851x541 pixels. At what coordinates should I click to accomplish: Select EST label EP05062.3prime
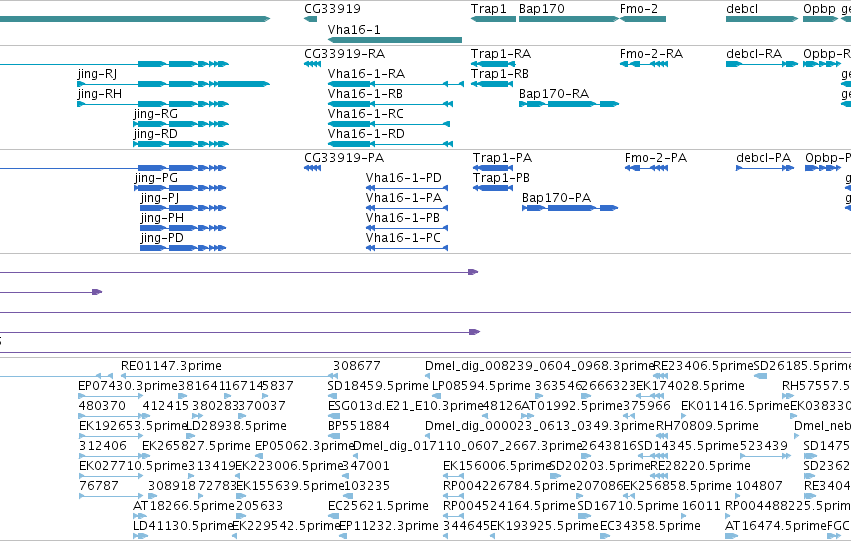pos(304,447)
